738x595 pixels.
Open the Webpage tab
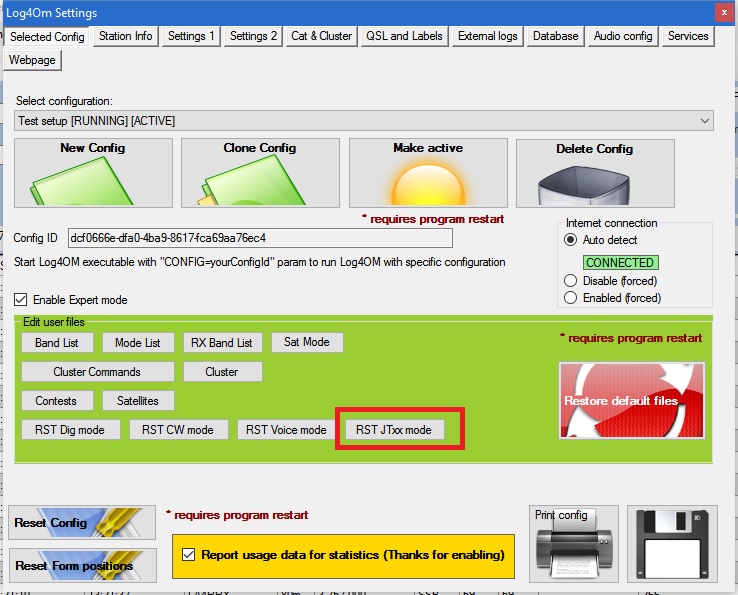(32, 60)
